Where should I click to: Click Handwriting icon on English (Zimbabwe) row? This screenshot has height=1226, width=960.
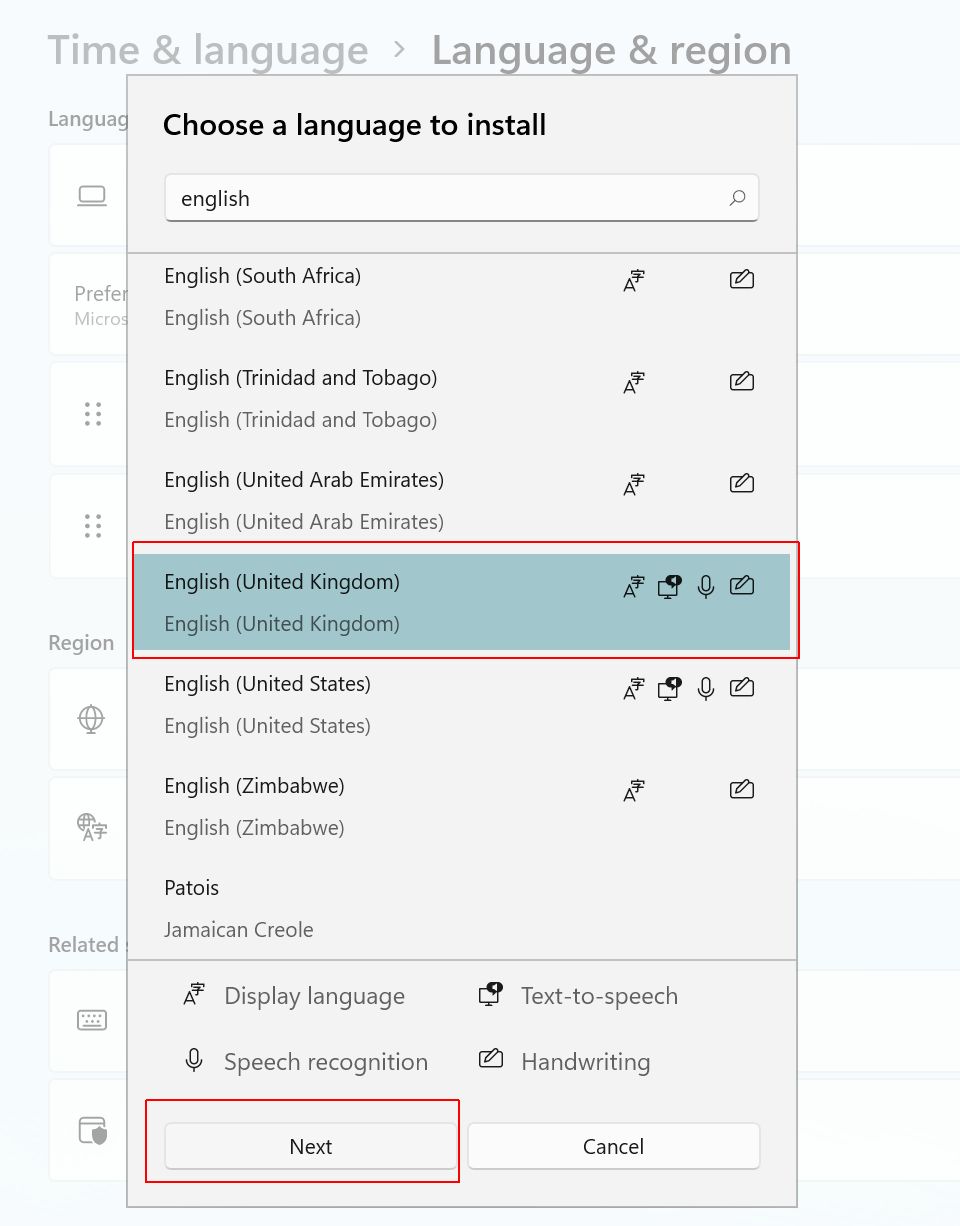pyautogui.click(x=741, y=789)
